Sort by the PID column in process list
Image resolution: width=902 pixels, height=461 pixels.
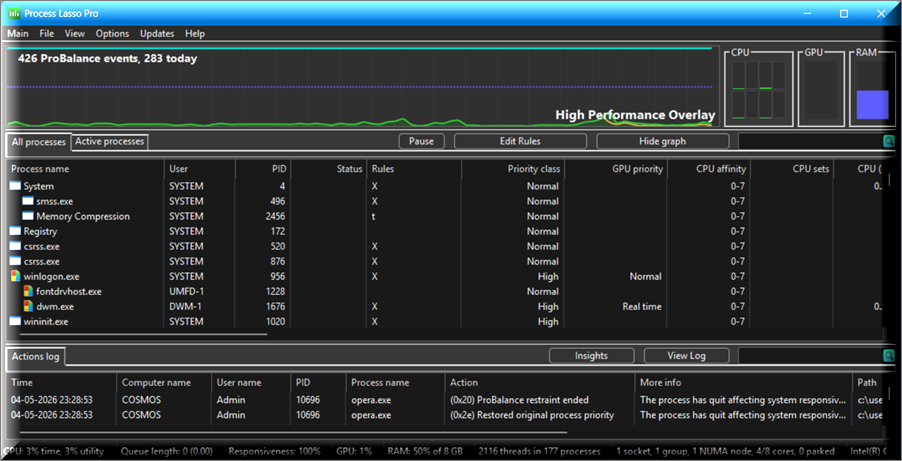[x=263, y=169]
